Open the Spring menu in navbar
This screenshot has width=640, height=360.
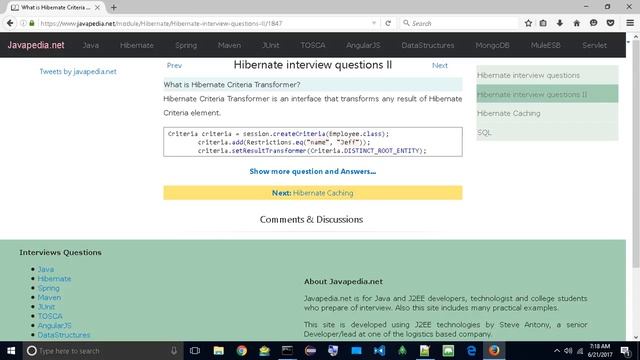click(186, 45)
